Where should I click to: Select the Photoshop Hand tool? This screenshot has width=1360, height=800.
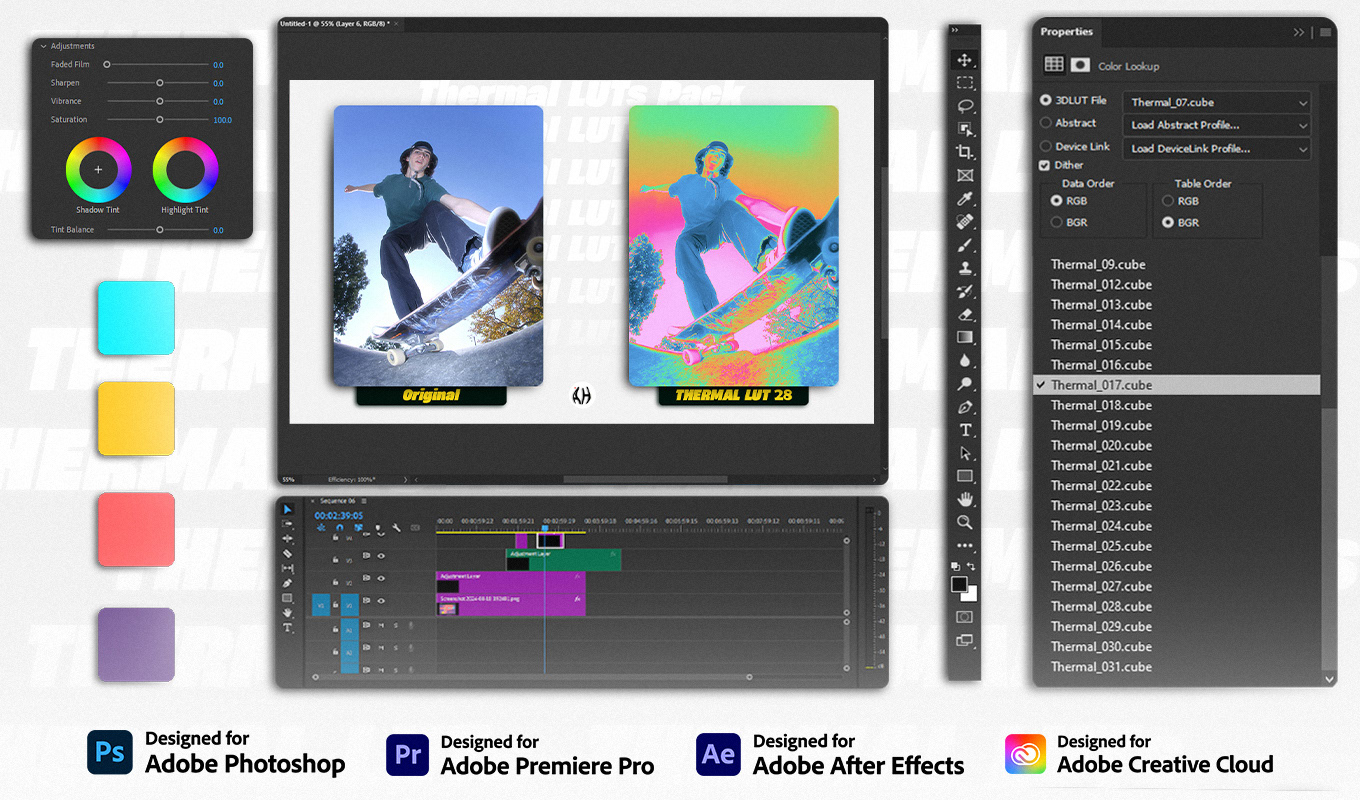(x=965, y=499)
